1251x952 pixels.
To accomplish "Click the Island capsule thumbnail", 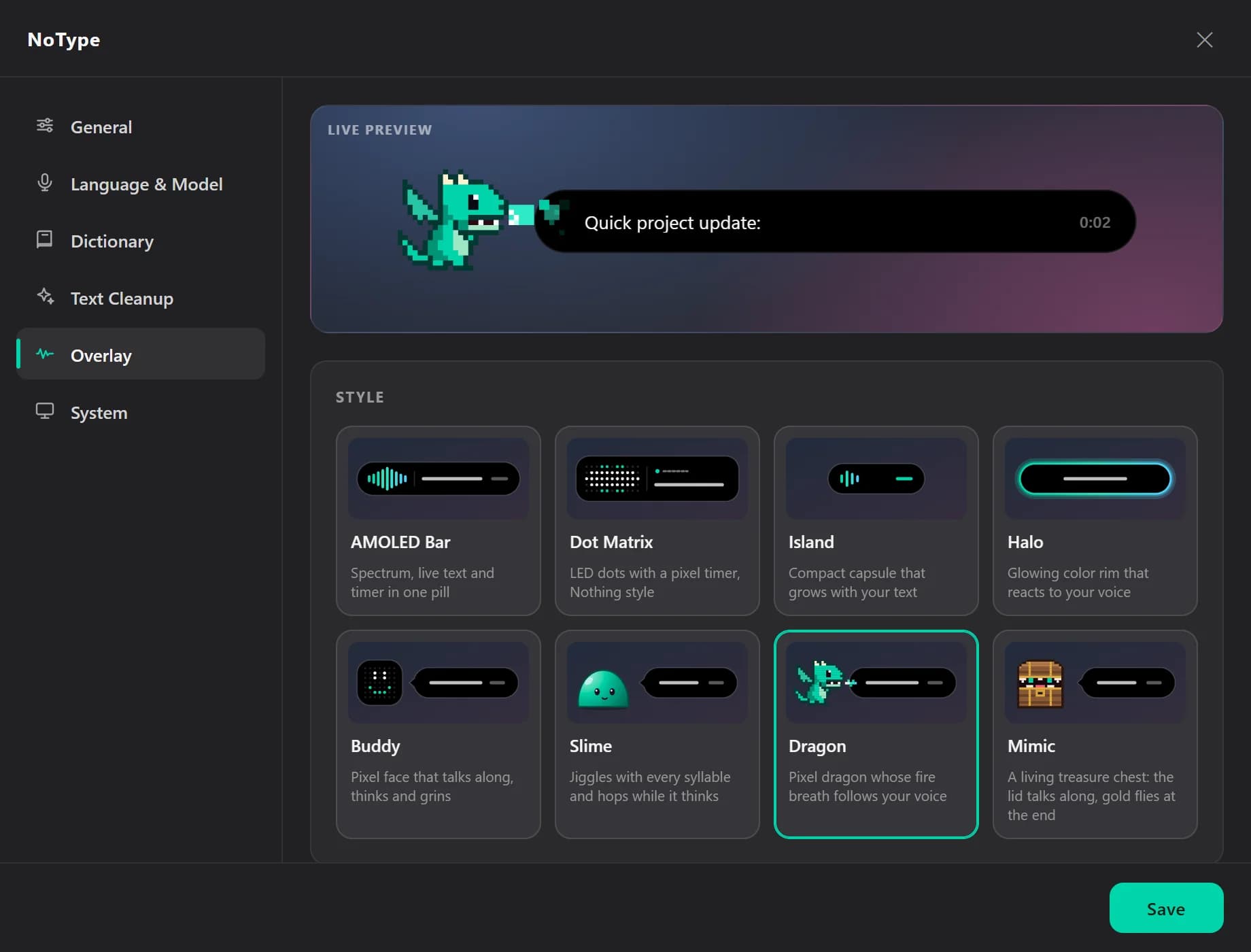I will click(x=876, y=479).
